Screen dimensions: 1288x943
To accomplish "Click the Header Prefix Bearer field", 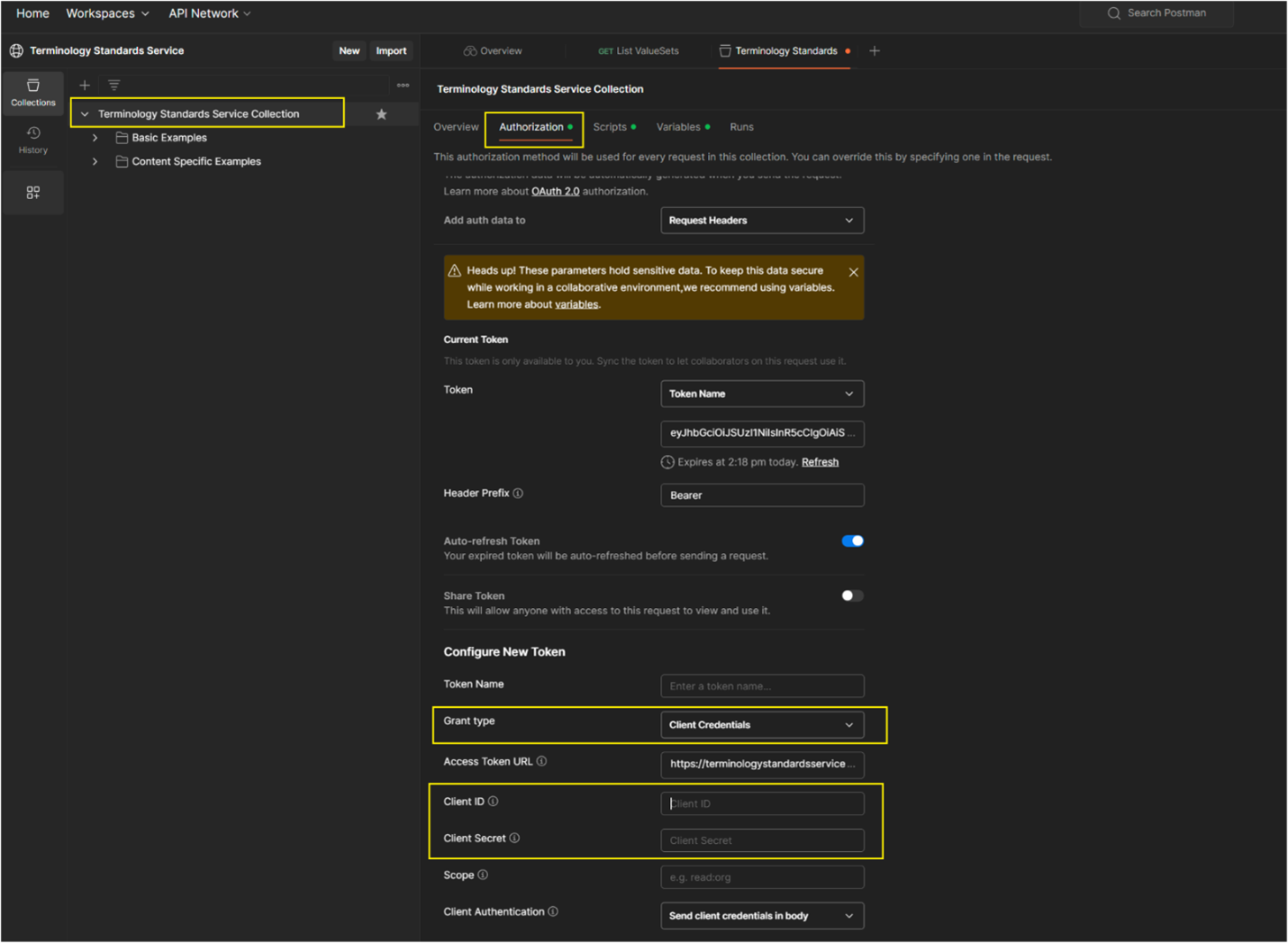I will pyautogui.click(x=762, y=495).
